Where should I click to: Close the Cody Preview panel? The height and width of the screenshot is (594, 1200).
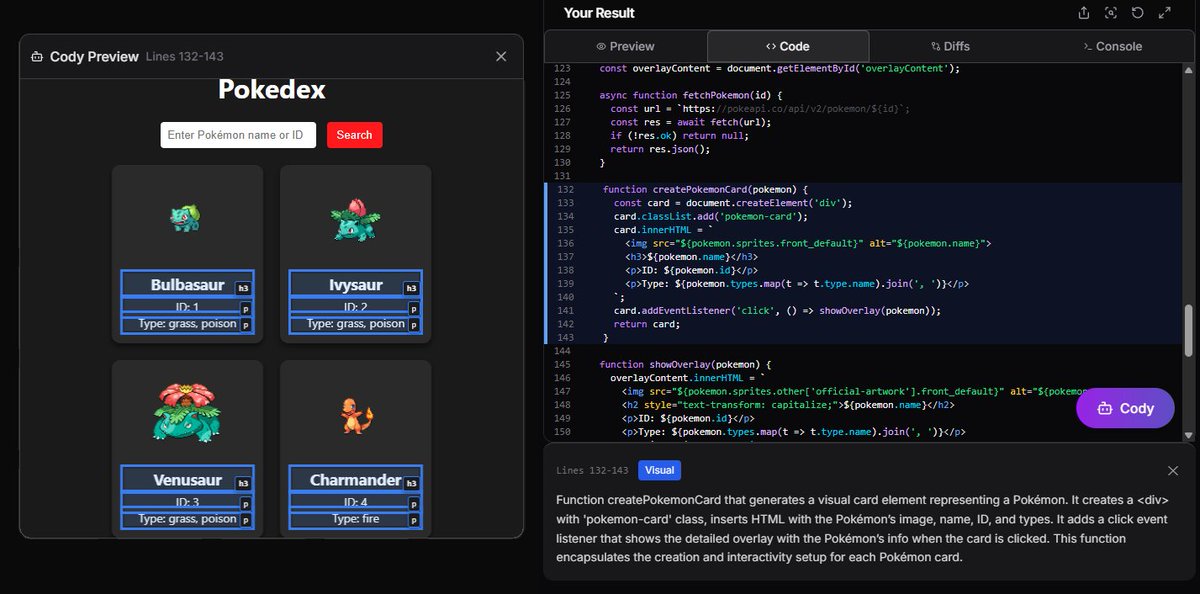pyautogui.click(x=501, y=57)
